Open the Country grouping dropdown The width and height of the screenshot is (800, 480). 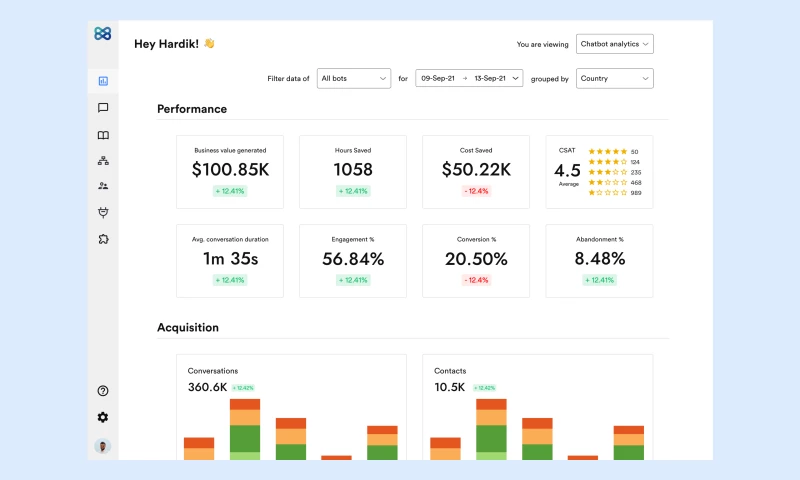pos(614,78)
